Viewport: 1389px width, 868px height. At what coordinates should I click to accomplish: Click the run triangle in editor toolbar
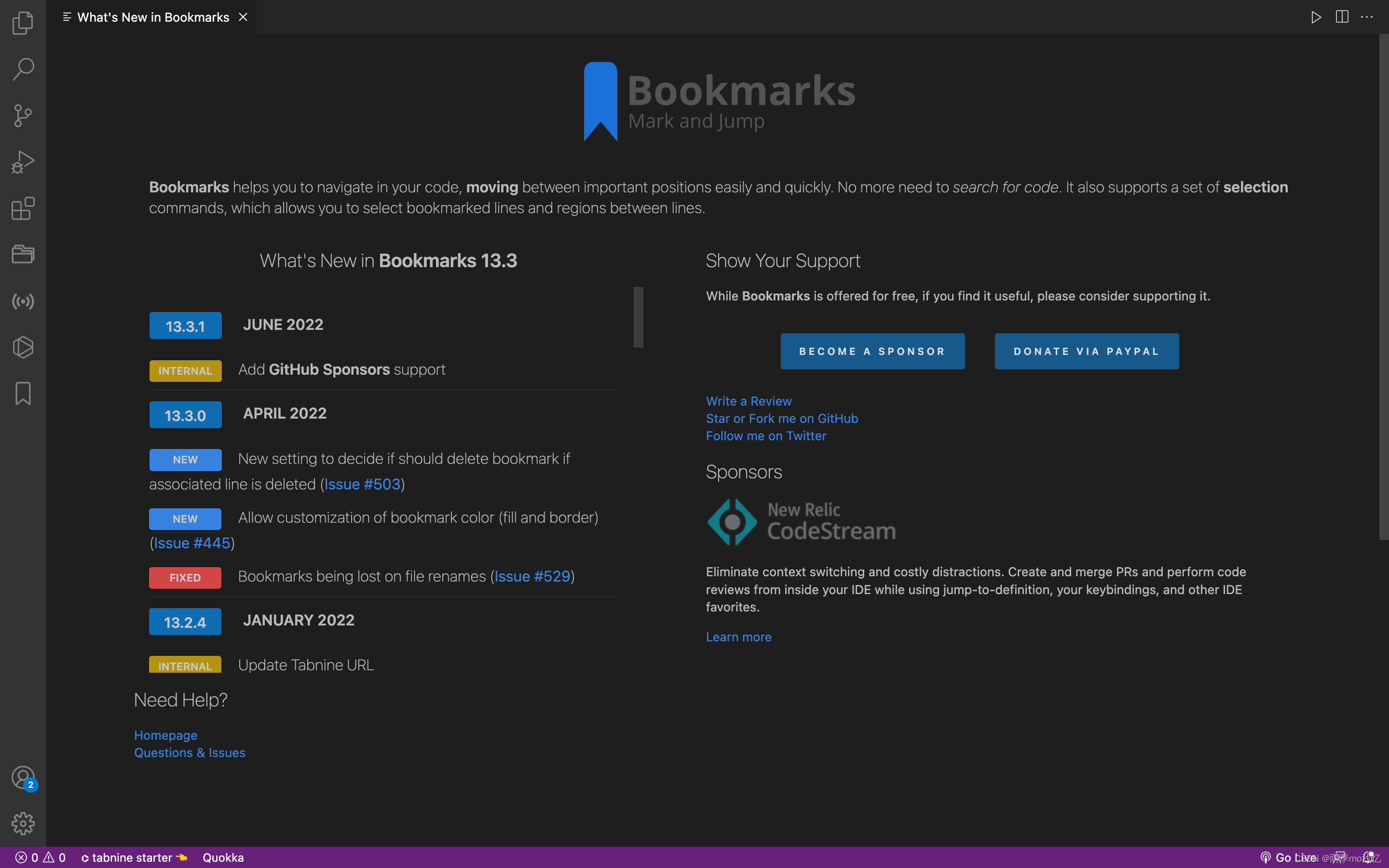click(1316, 17)
